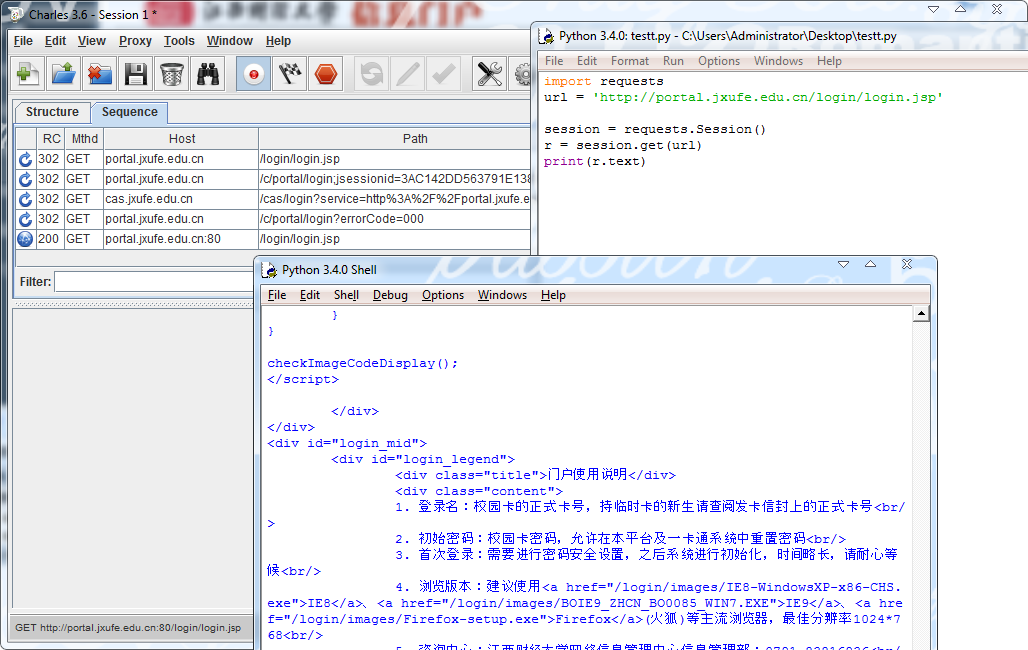Clear the session using trash can icon
Image resolution: width=1028 pixels, height=650 pixels.
pyautogui.click(x=172, y=75)
